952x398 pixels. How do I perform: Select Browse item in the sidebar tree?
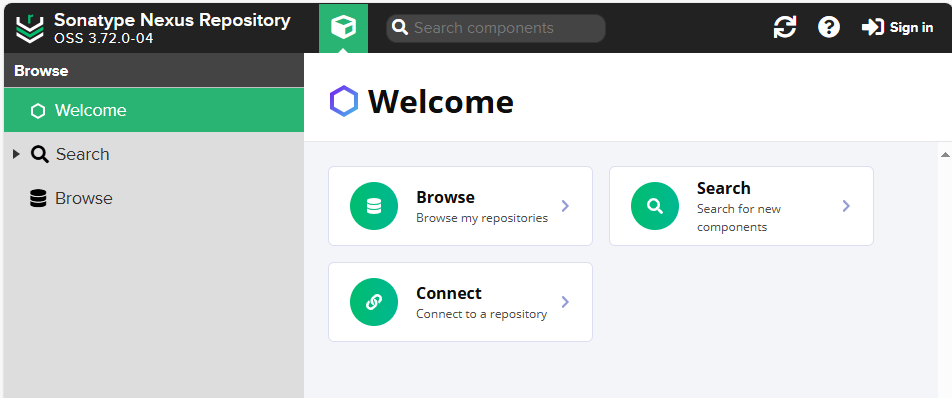pyautogui.click(x=154, y=198)
